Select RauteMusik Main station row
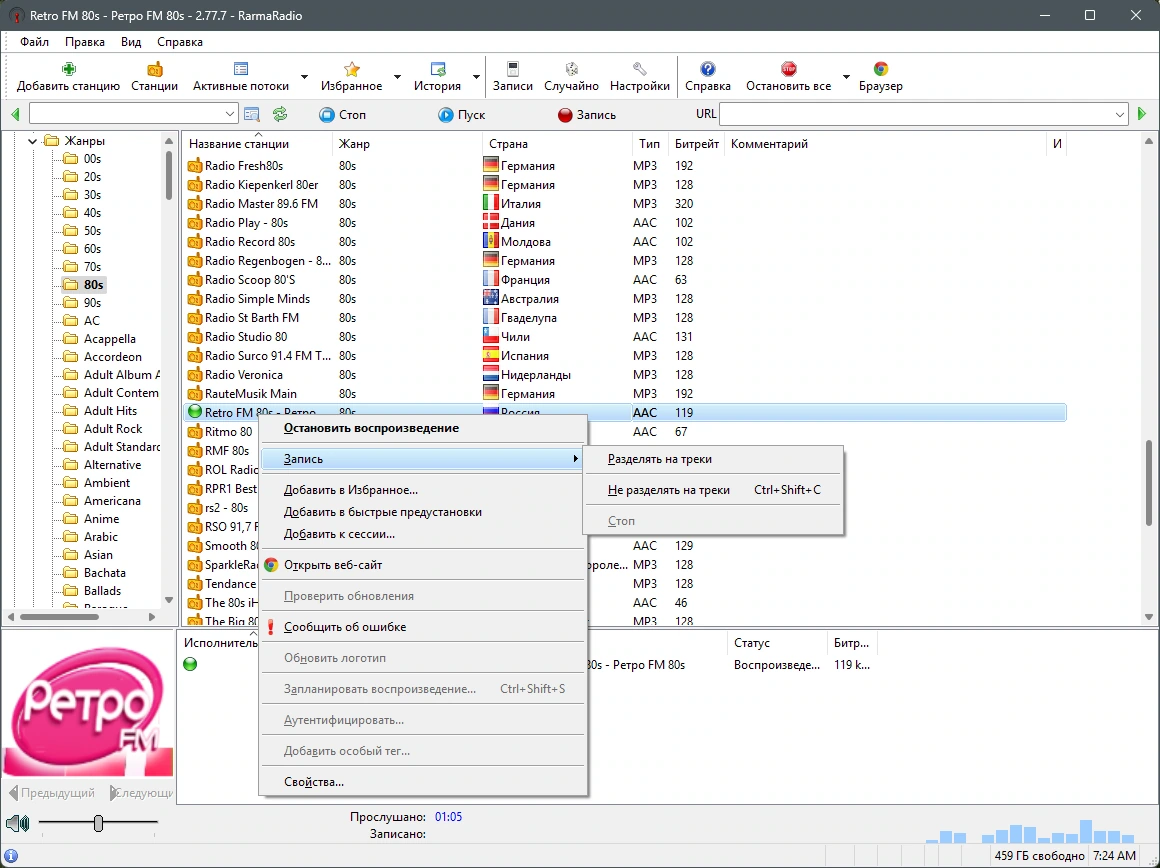The width and height of the screenshot is (1160, 868). click(624, 394)
